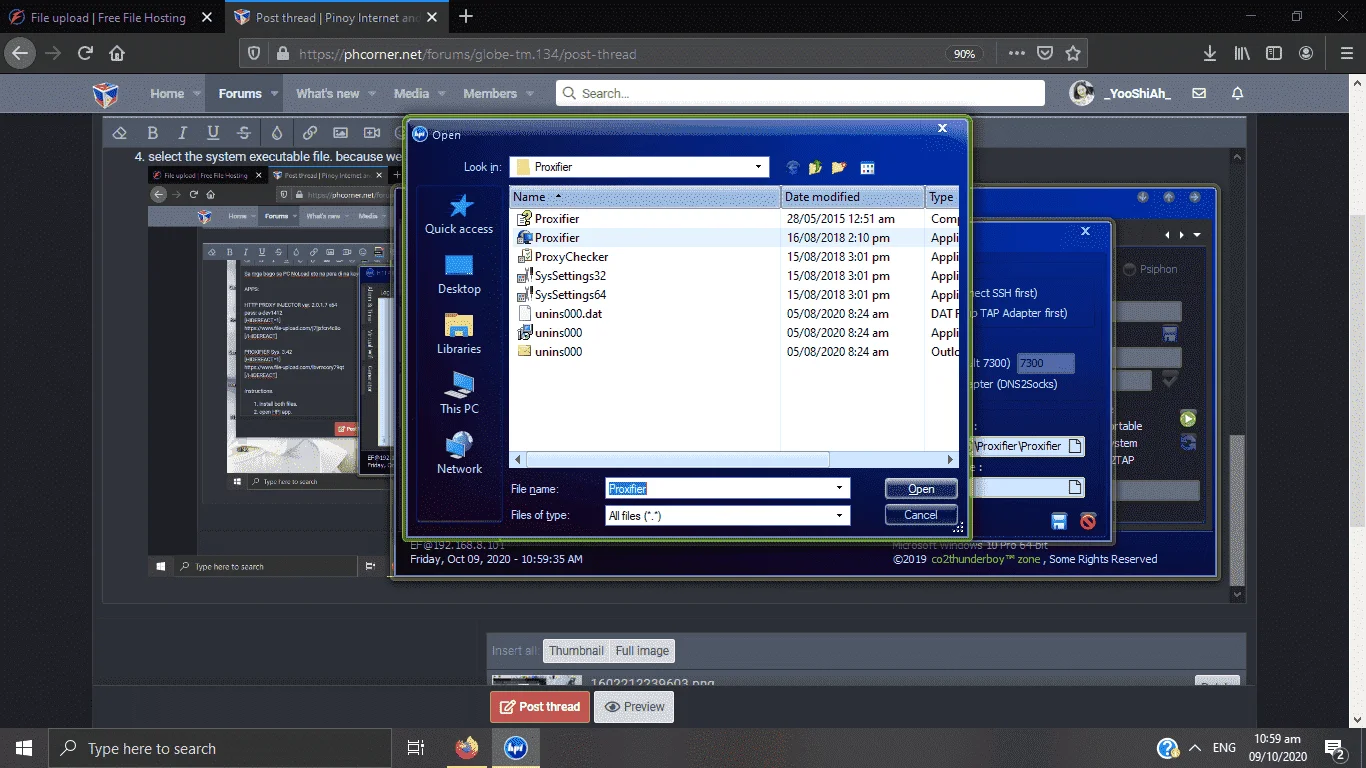Open the Forums nav item

240,93
